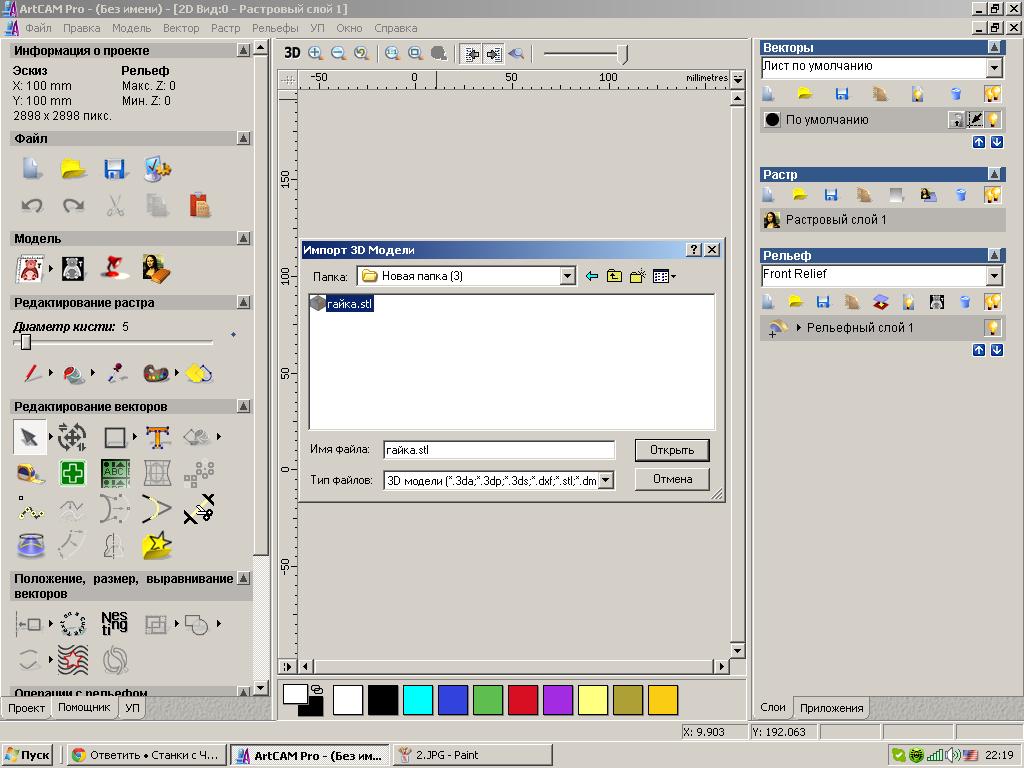Select гайка.stl file in list
This screenshot has height=768, width=1024.
342,304
